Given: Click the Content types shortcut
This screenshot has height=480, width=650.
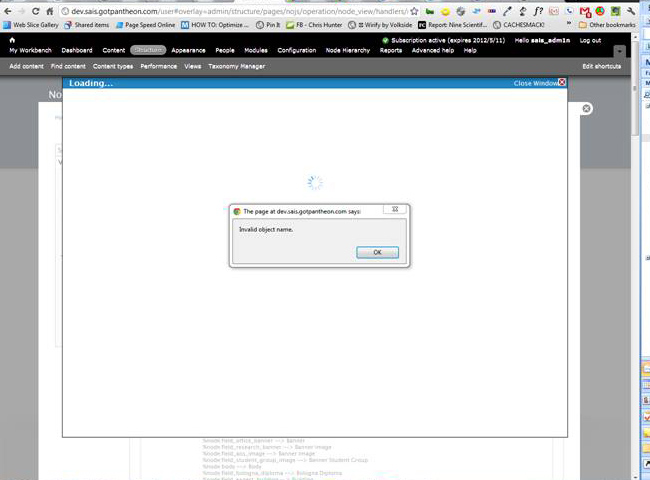Looking at the screenshot, I should click(113, 66).
